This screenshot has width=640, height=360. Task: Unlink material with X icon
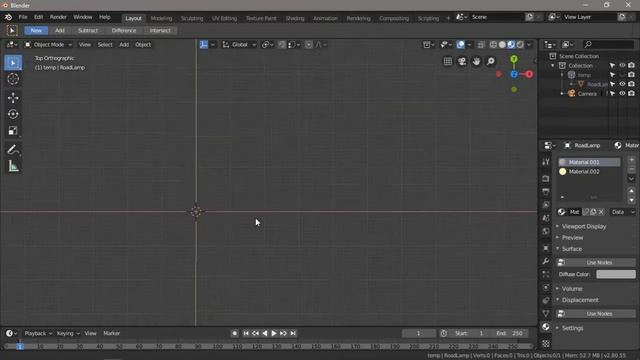601,212
